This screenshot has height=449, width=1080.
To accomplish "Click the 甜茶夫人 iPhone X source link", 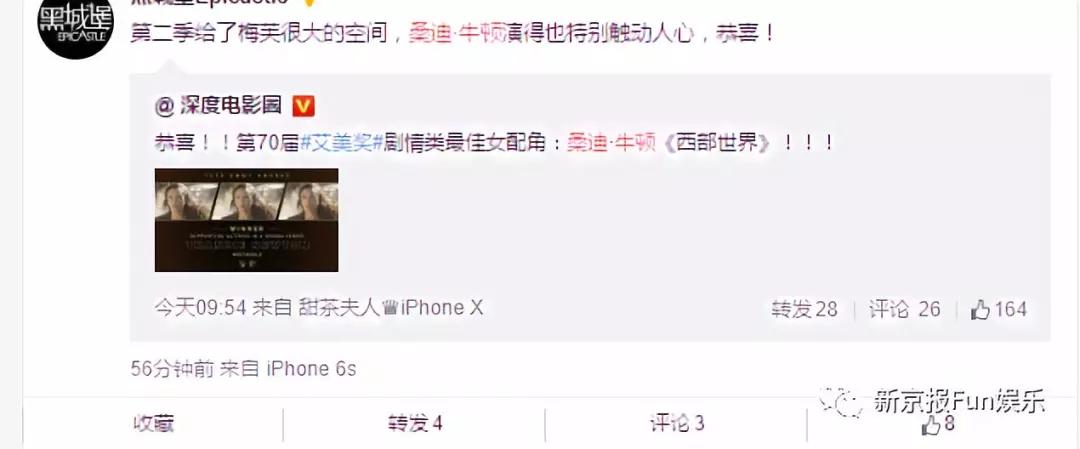I will tap(391, 308).
